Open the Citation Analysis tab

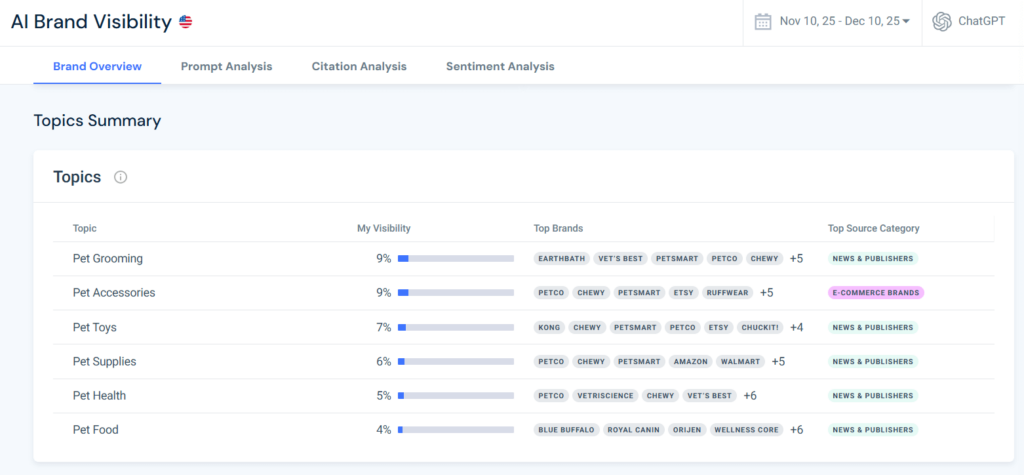[x=359, y=66]
